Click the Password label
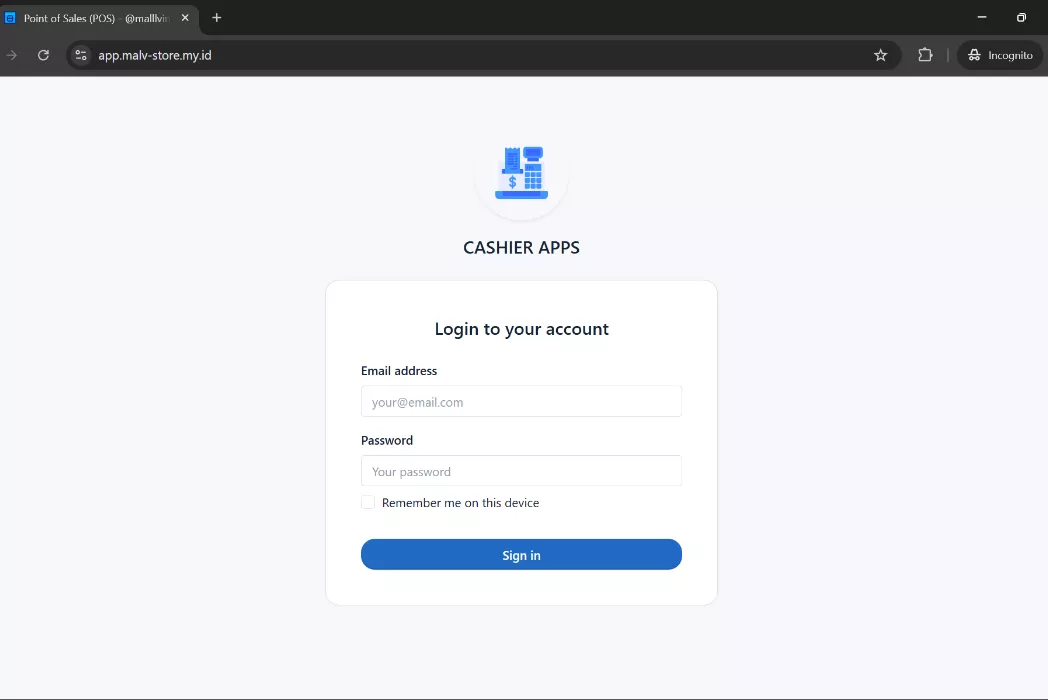 [387, 440]
